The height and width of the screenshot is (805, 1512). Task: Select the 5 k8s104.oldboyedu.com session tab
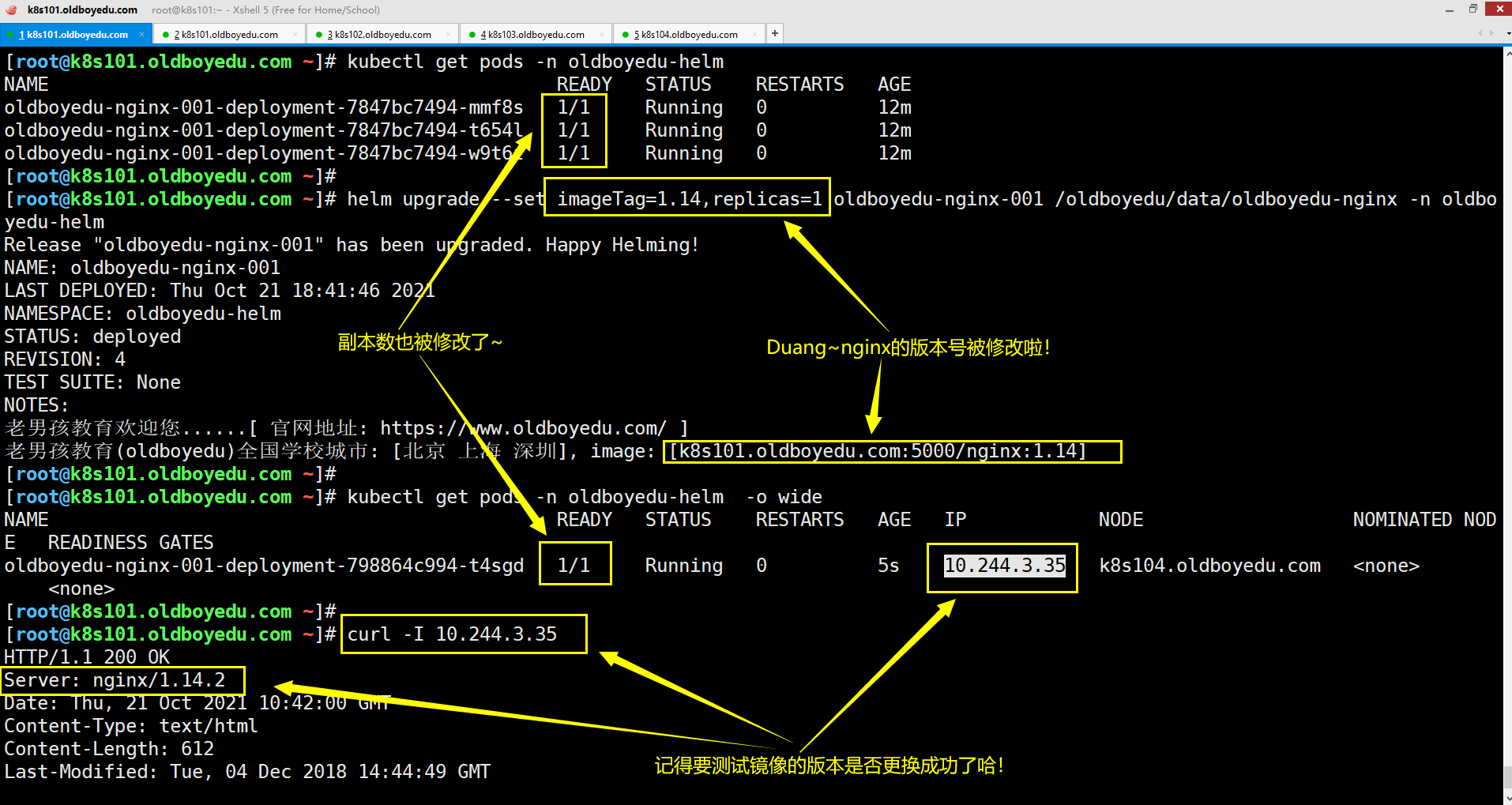coord(685,35)
